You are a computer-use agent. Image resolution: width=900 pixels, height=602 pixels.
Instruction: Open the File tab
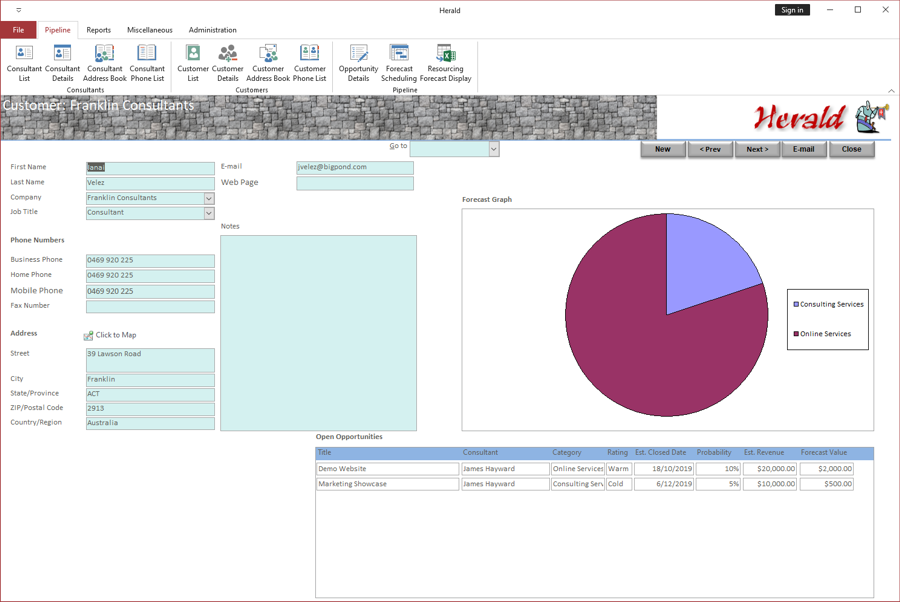click(x=18, y=30)
